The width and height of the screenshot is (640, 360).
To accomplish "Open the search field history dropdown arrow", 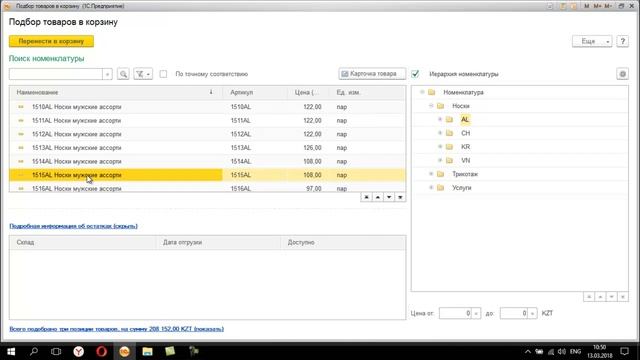I will tap(107, 74).
